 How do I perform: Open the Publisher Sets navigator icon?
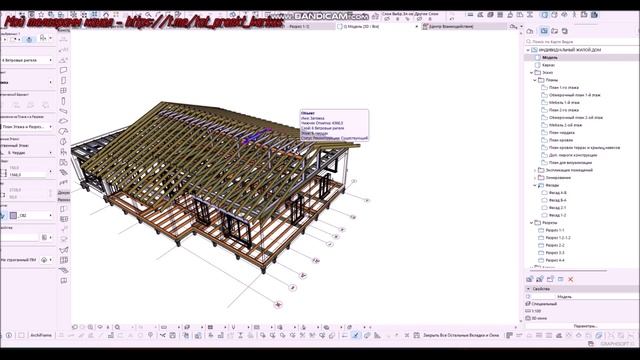565,31
